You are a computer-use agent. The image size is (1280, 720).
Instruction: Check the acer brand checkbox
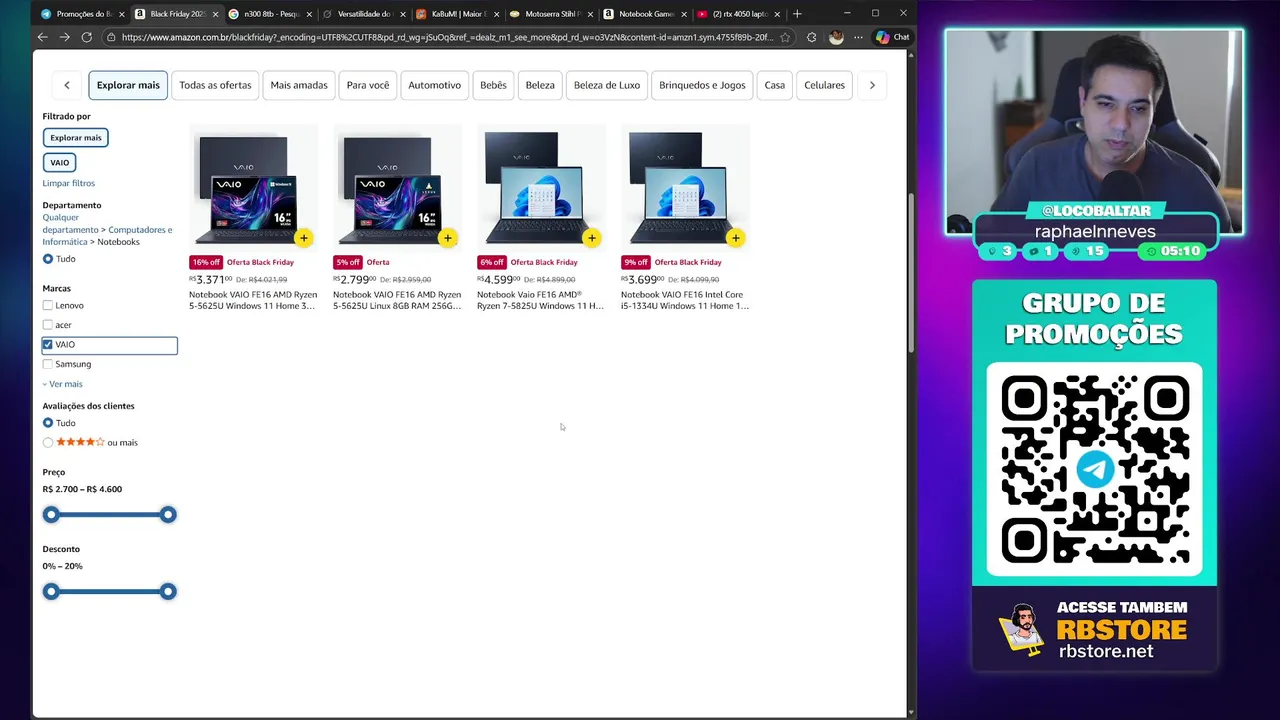[x=48, y=325]
